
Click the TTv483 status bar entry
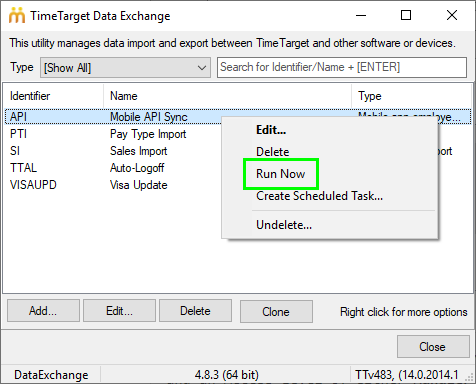(x=407, y=375)
